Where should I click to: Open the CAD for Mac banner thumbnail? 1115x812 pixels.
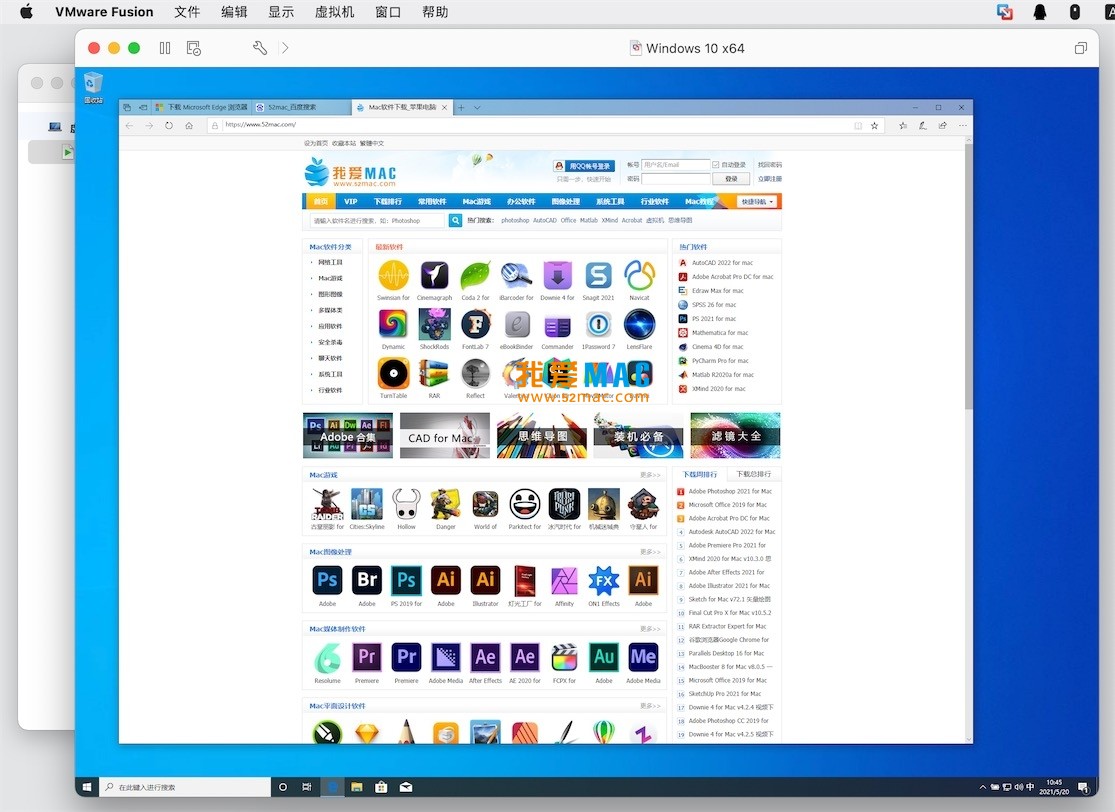444,435
